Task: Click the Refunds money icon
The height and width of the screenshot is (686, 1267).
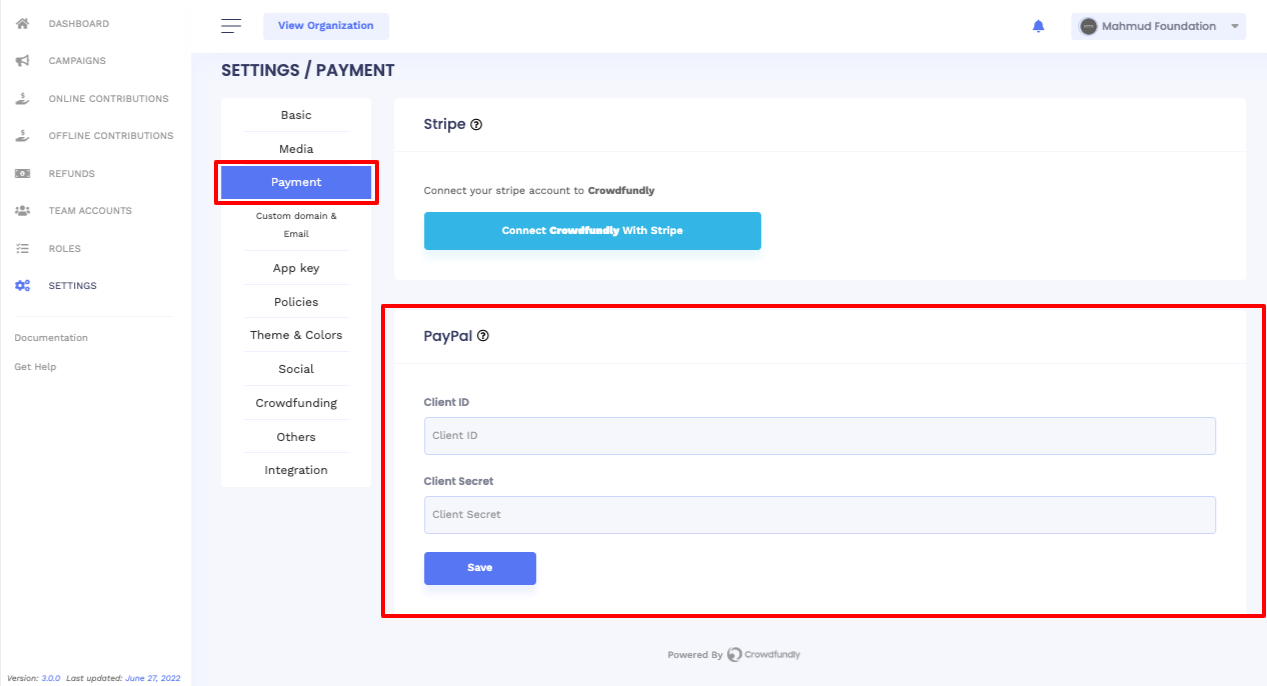Action: pyautogui.click(x=22, y=174)
